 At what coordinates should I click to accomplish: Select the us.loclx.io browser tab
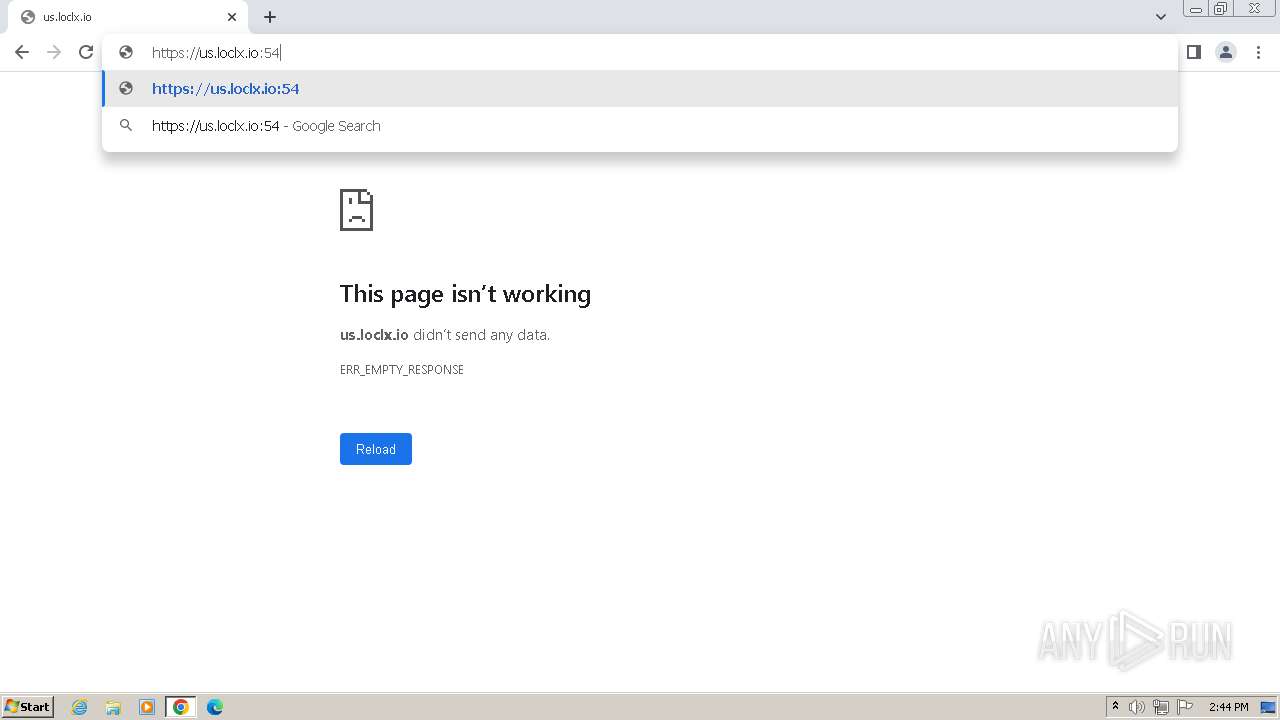pyautogui.click(x=128, y=17)
